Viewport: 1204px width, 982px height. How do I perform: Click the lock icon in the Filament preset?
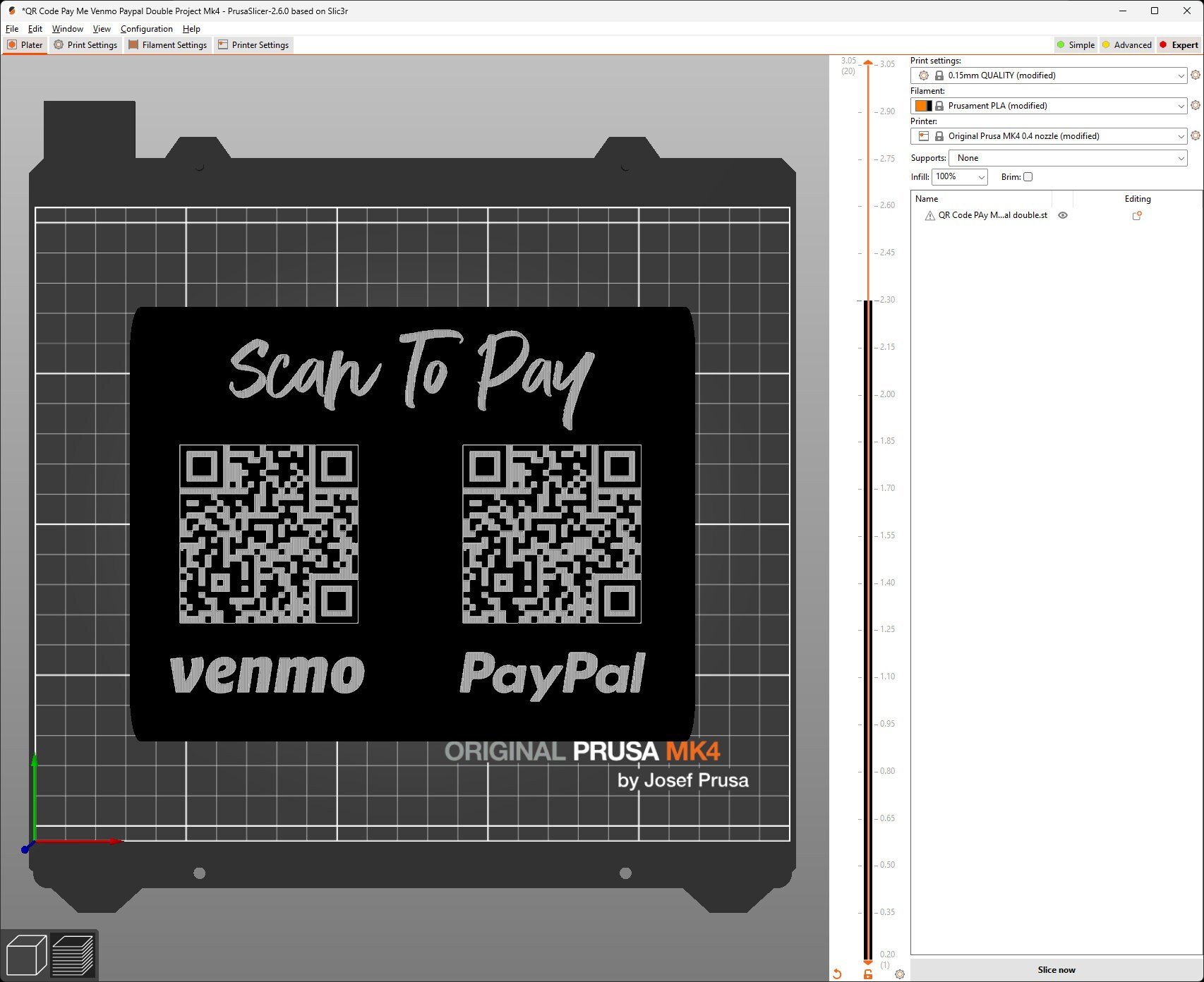(939, 106)
